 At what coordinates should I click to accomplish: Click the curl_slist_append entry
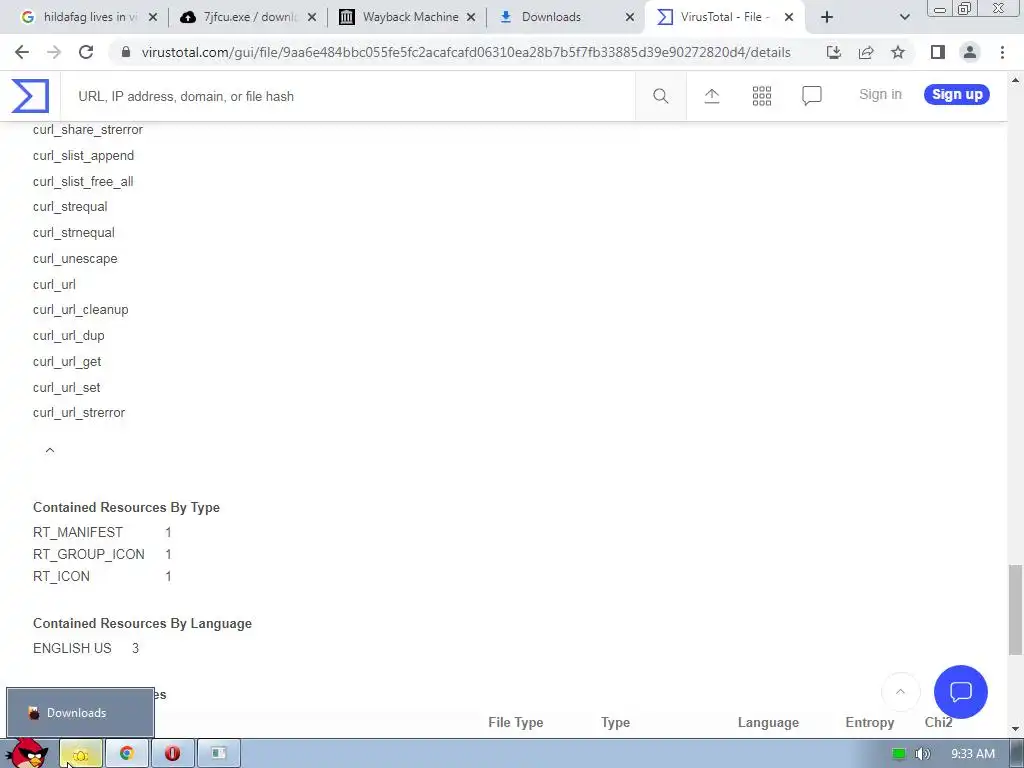[x=83, y=155]
